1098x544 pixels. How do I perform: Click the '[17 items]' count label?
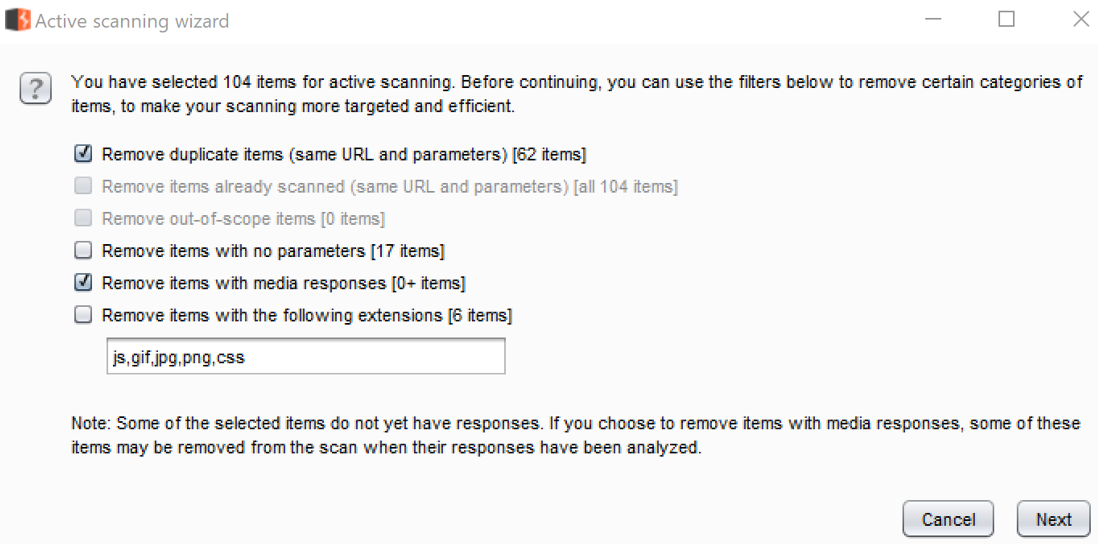pos(407,251)
